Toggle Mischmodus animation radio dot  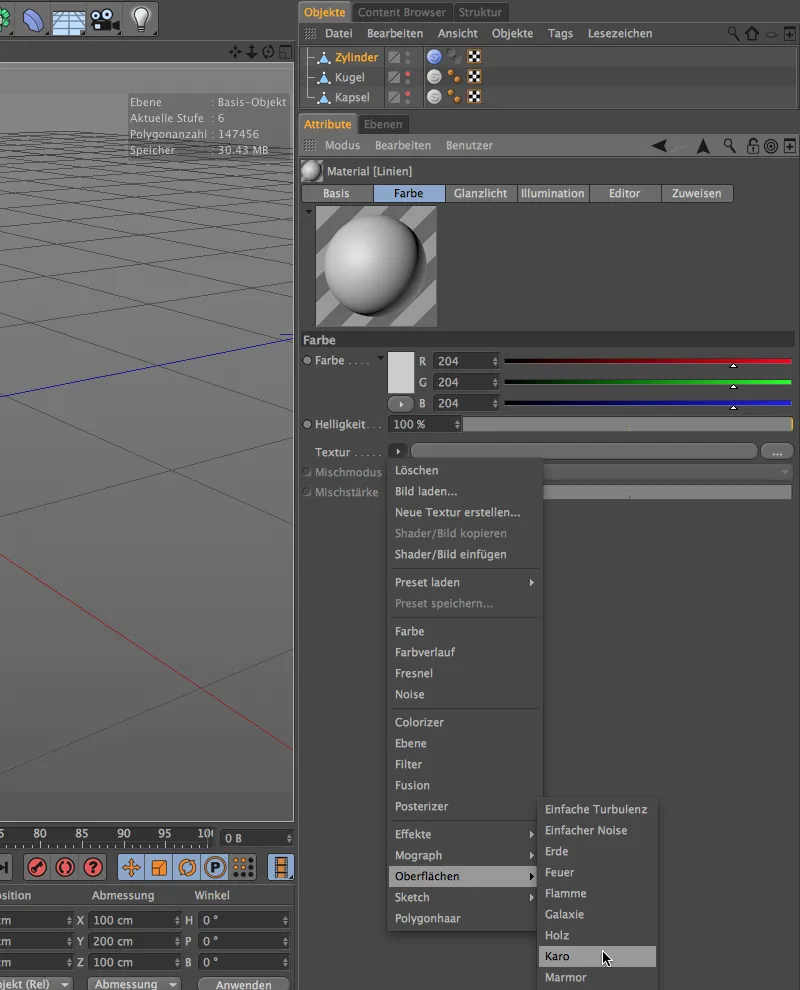(307, 472)
